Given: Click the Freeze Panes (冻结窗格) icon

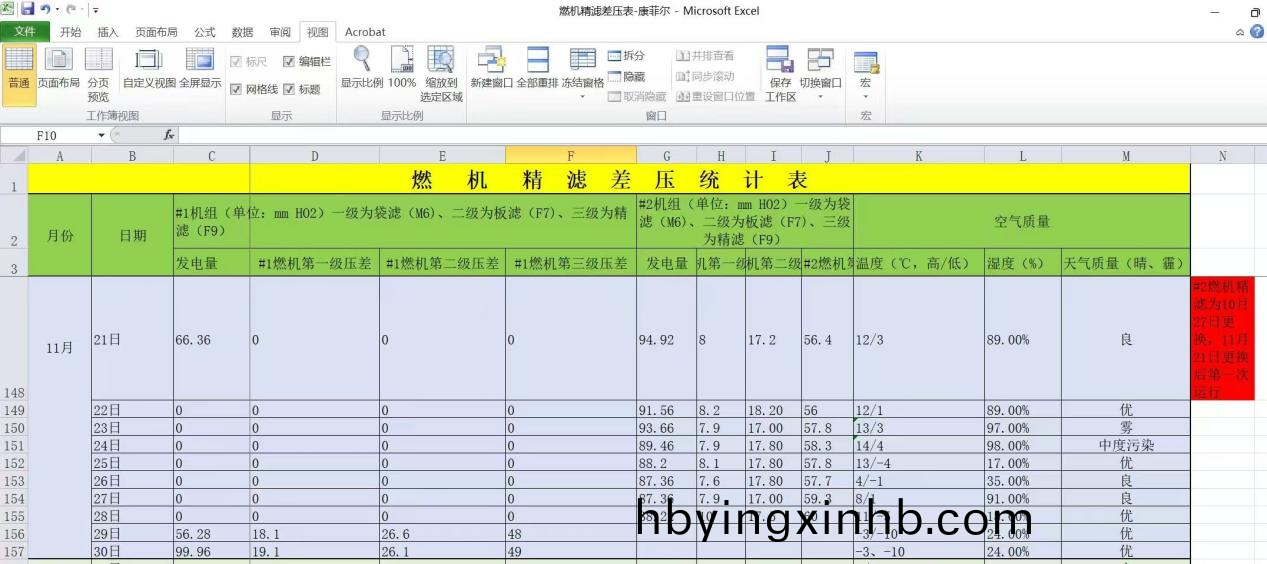Looking at the screenshot, I should [x=583, y=59].
